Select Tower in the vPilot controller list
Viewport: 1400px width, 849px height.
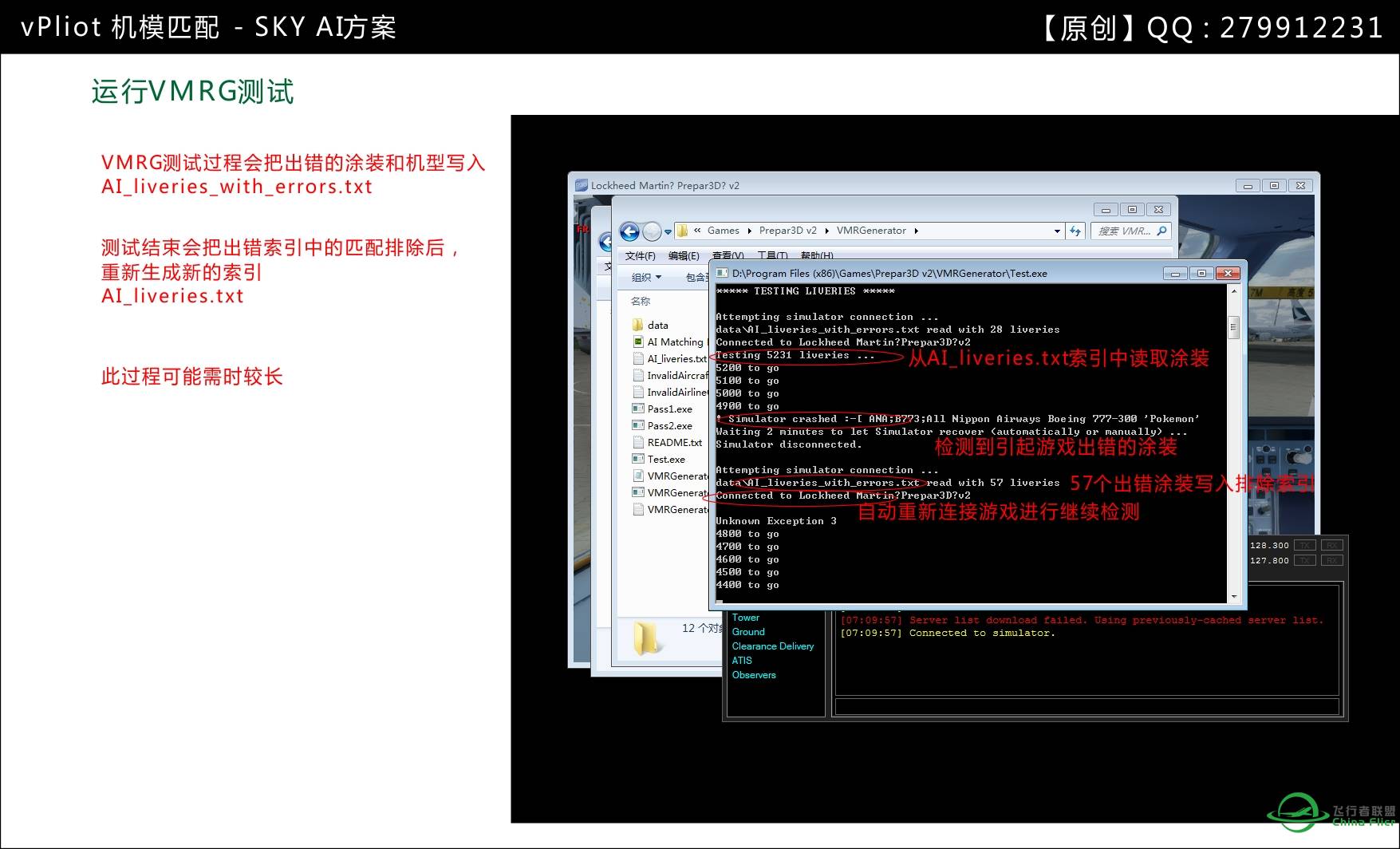coord(746,618)
